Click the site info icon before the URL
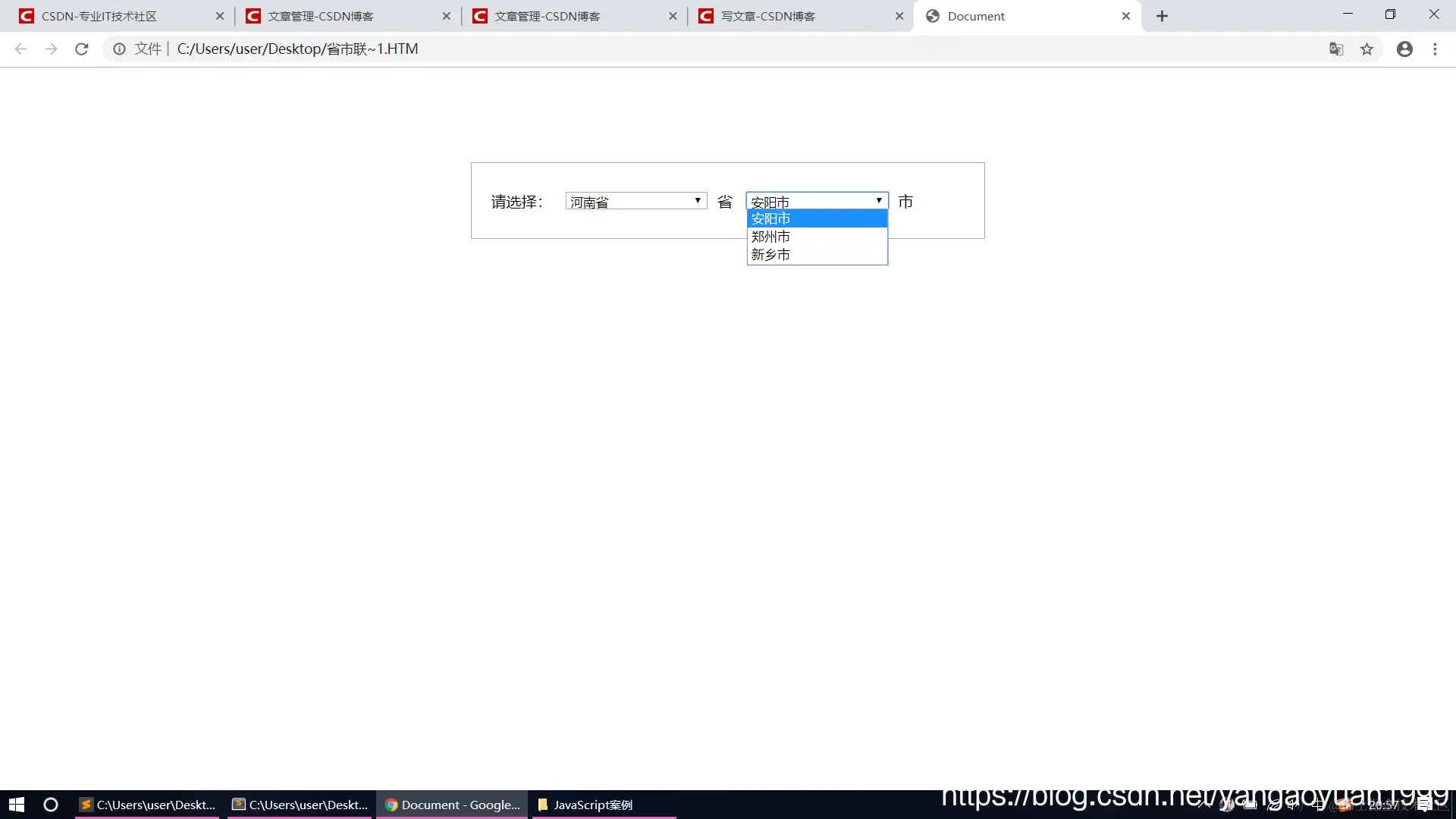Screen dimensions: 1456x819 [x=118, y=49]
